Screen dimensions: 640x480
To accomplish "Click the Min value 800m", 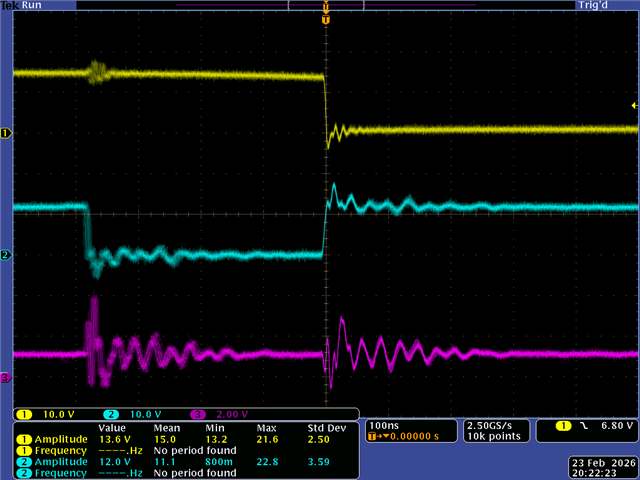I will [x=219, y=462].
